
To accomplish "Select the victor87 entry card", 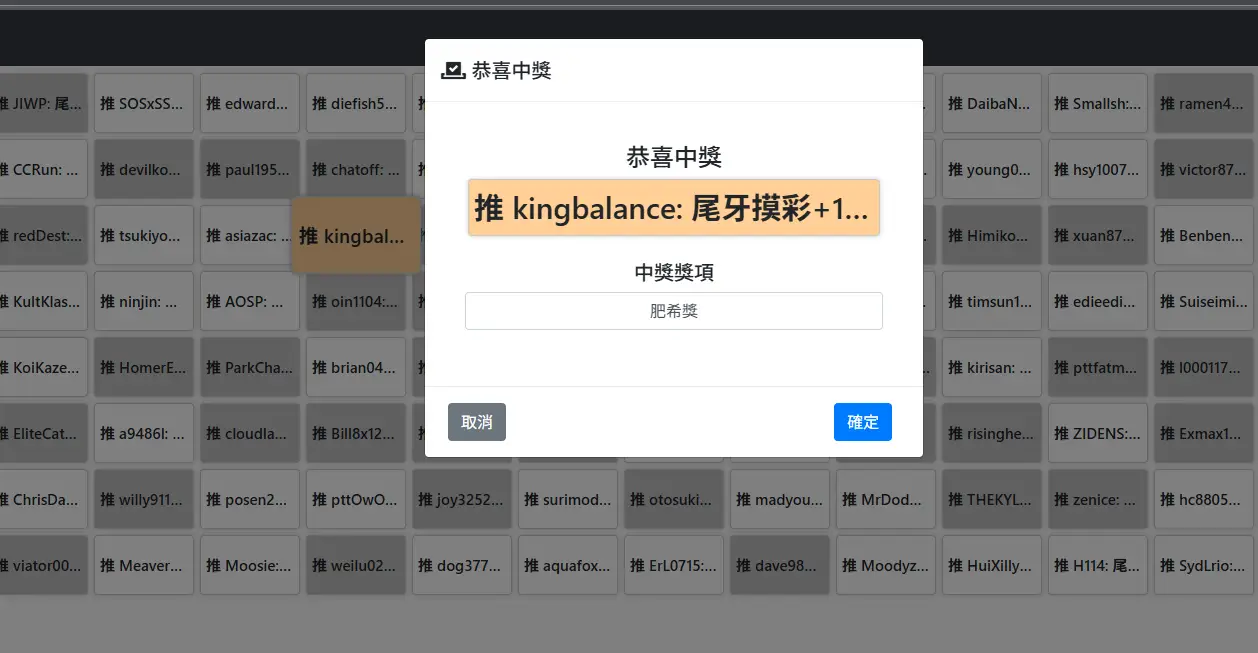I will tap(1203, 169).
